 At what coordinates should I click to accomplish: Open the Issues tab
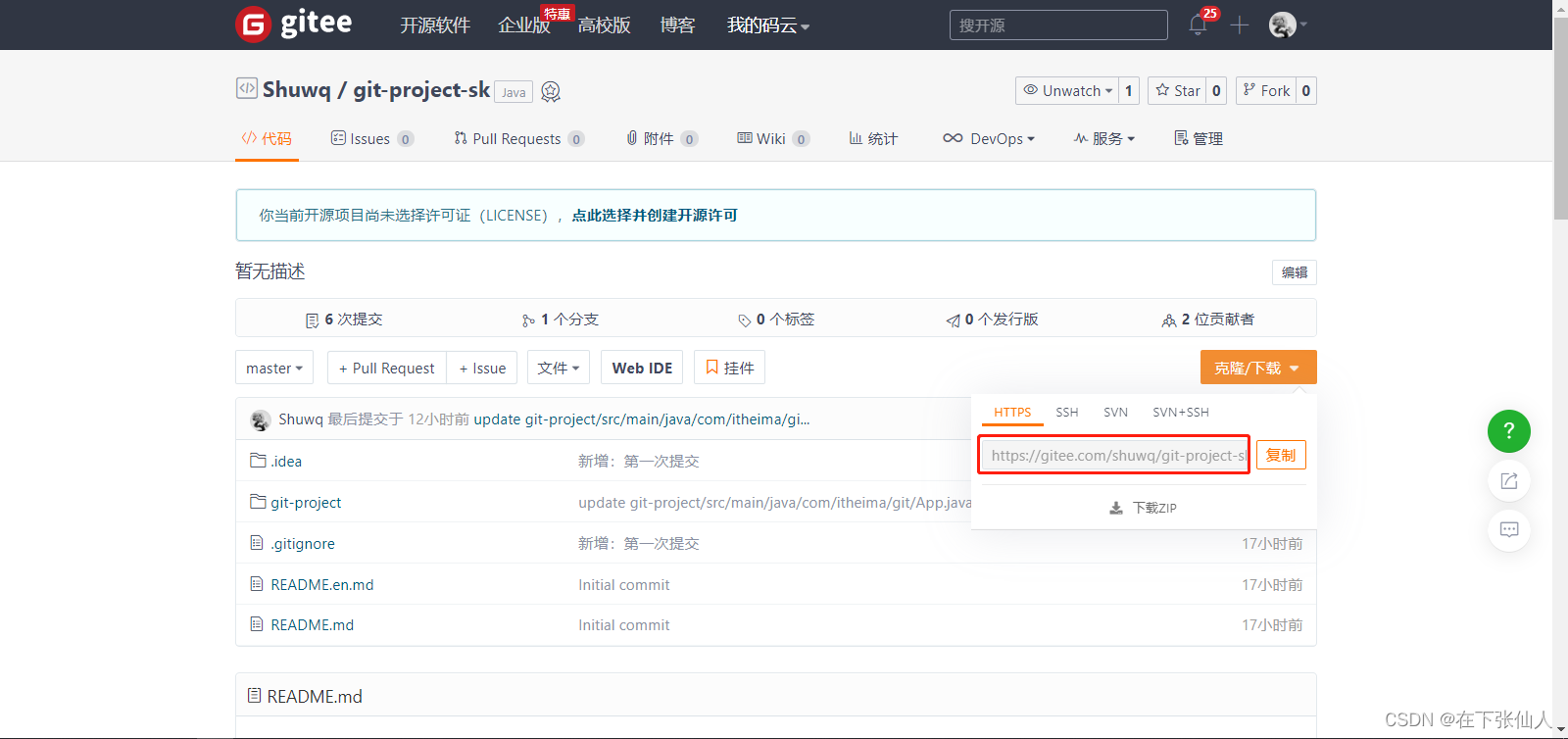[372, 138]
